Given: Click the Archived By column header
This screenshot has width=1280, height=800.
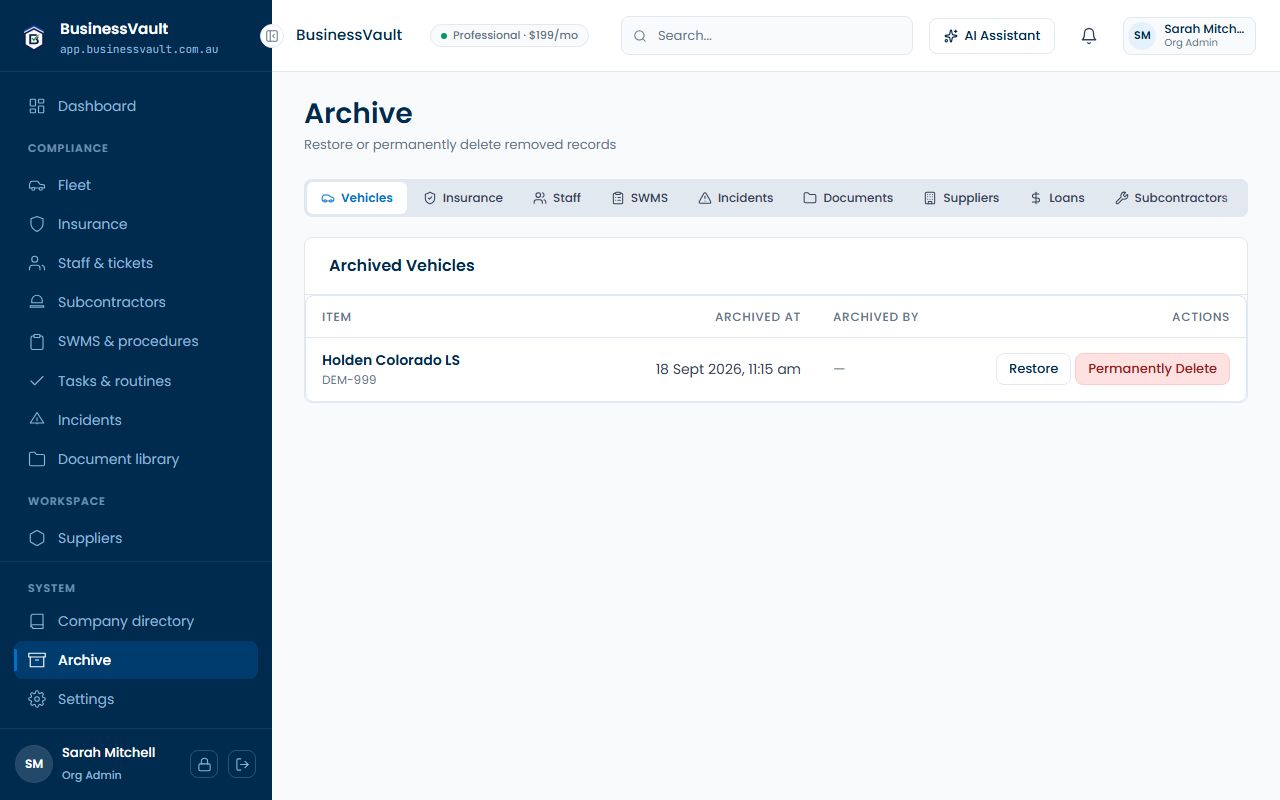Looking at the screenshot, I should click(x=876, y=317).
